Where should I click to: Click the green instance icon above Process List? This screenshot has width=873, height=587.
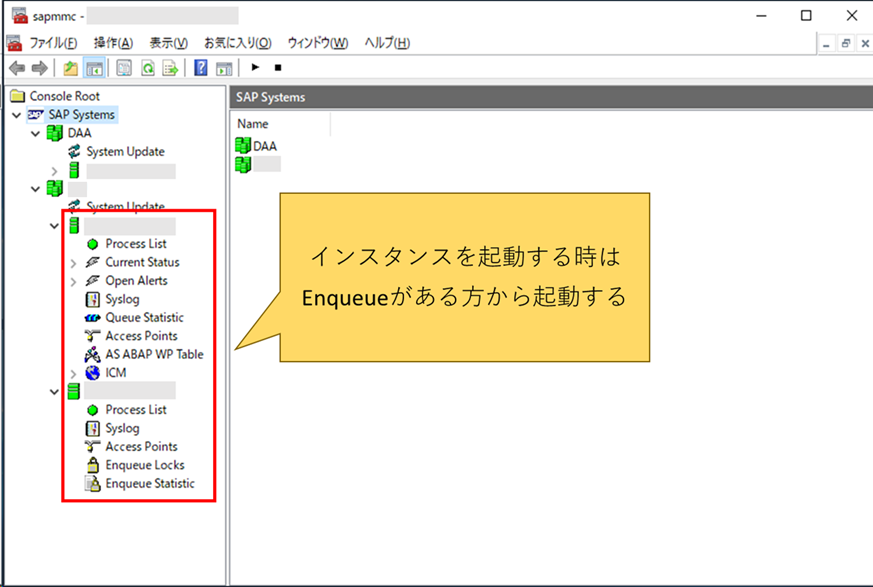[x=74, y=226]
